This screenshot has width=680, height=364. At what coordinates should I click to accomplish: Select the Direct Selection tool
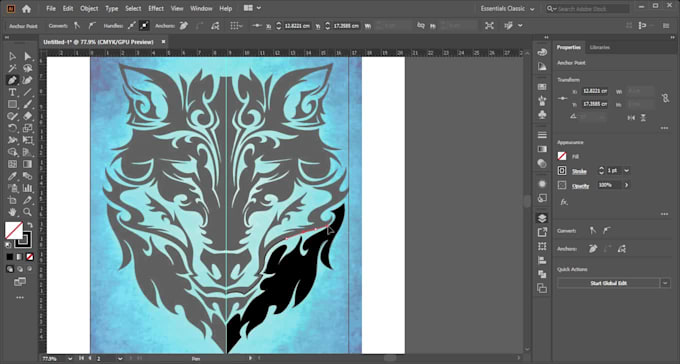(28, 56)
